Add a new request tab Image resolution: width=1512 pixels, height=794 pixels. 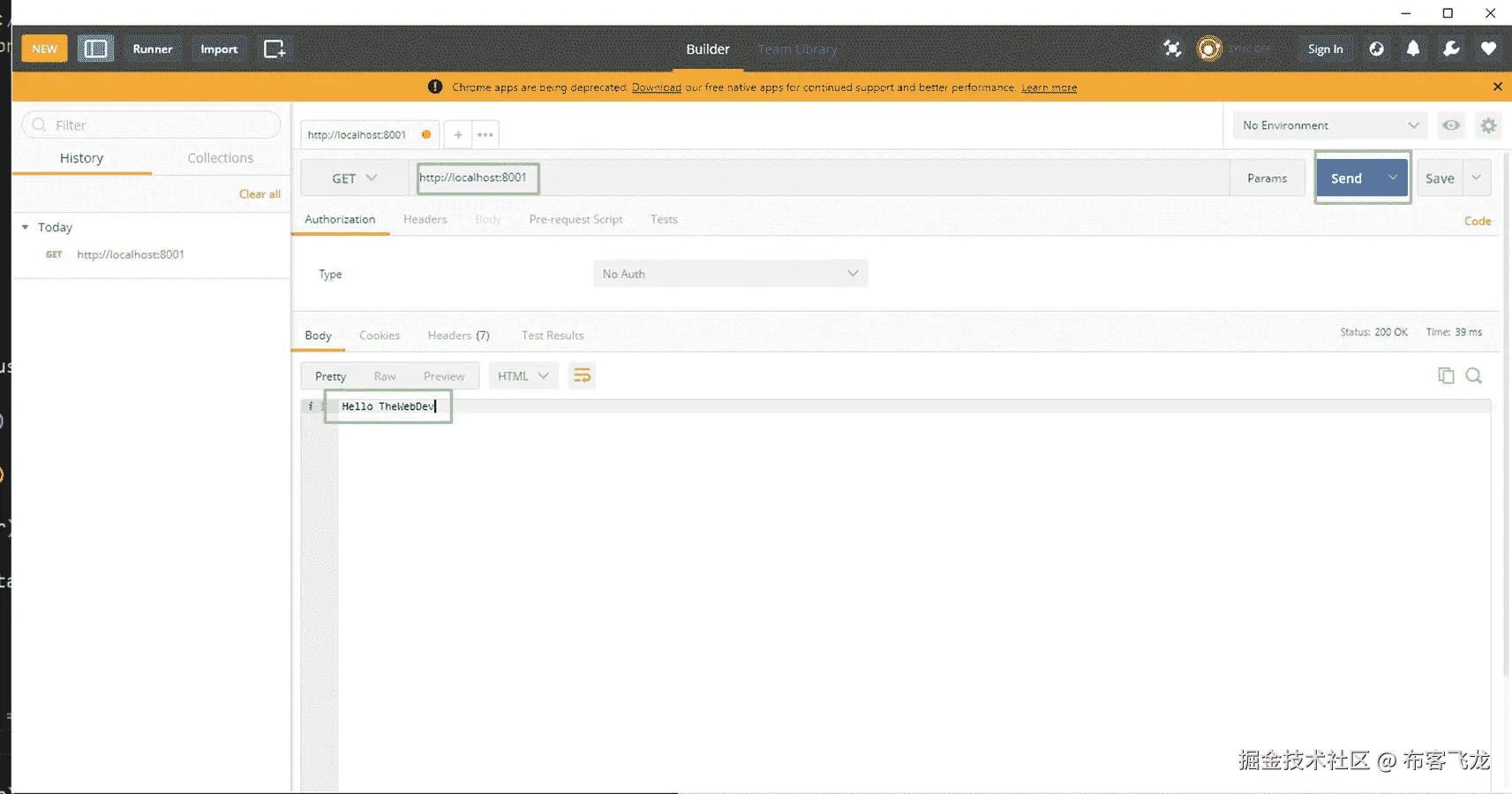(458, 134)
